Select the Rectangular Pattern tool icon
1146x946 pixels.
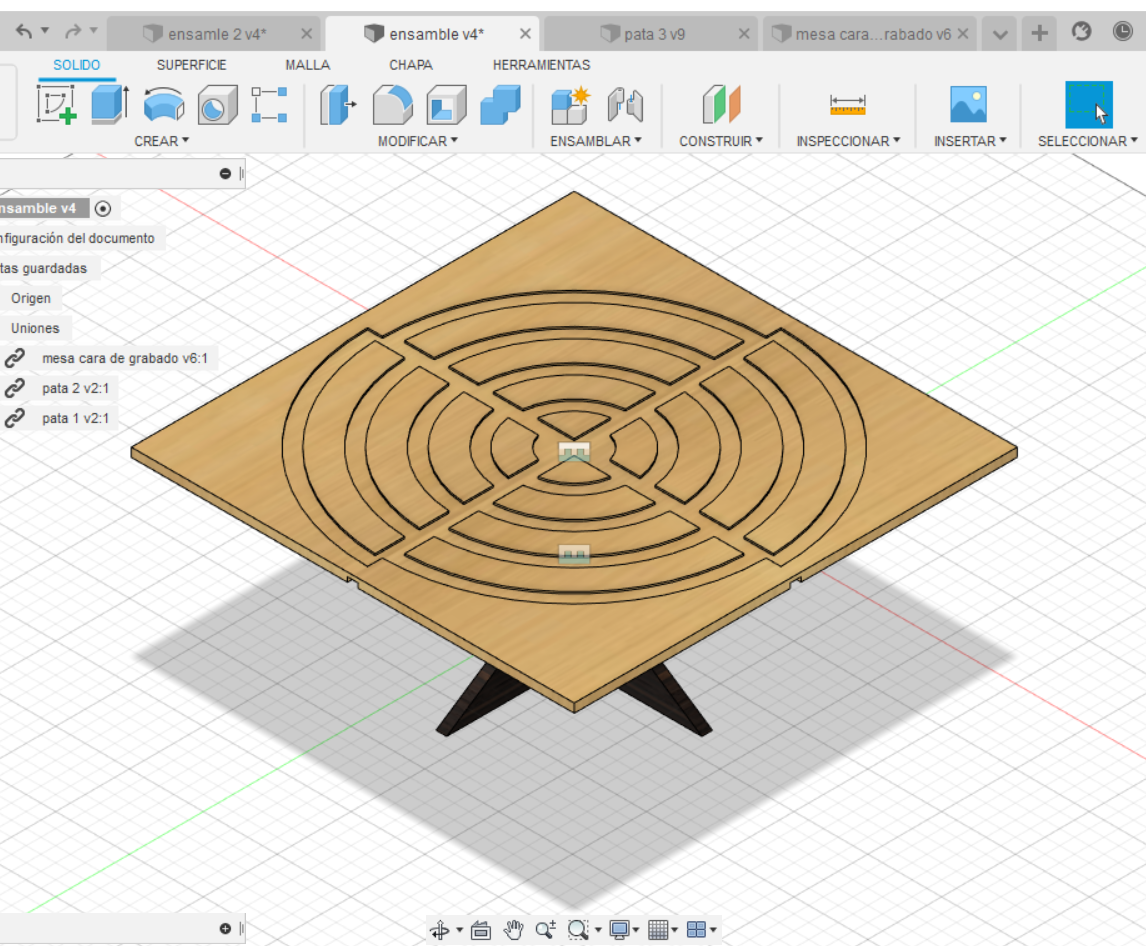pyautogui.click(x=269, y=105)
